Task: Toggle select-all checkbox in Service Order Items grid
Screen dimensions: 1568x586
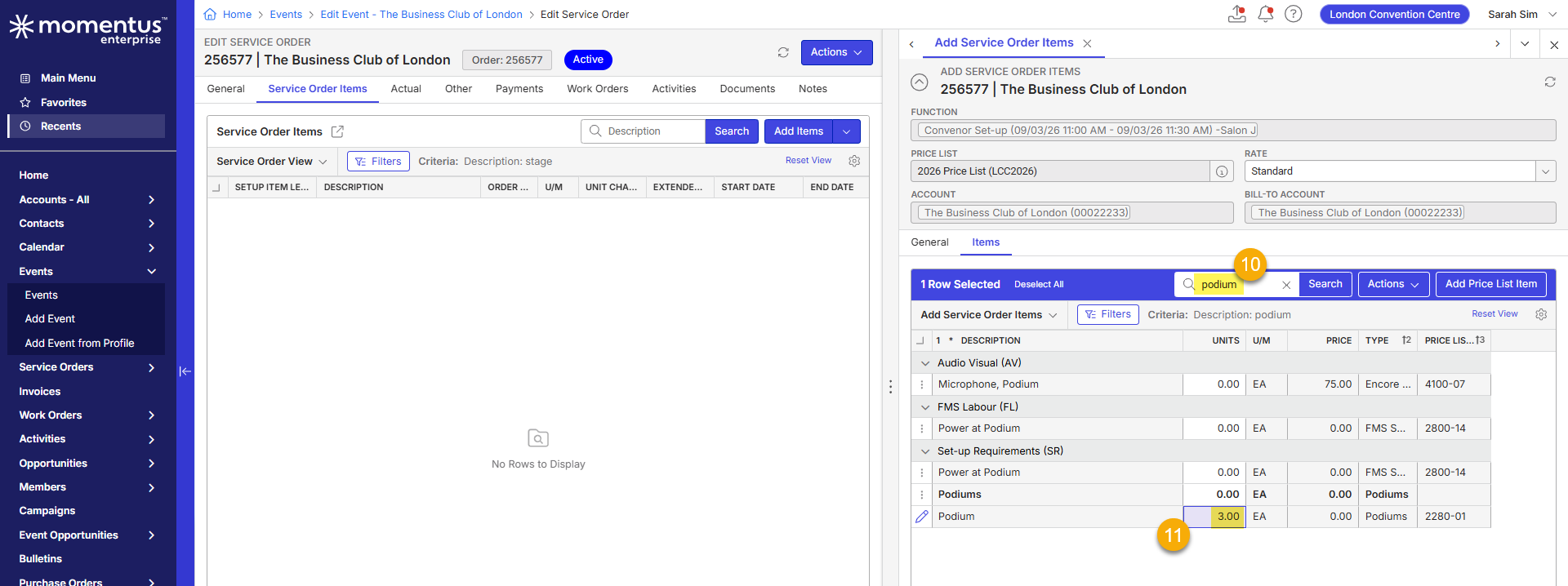Action: (x=216, y=188)
